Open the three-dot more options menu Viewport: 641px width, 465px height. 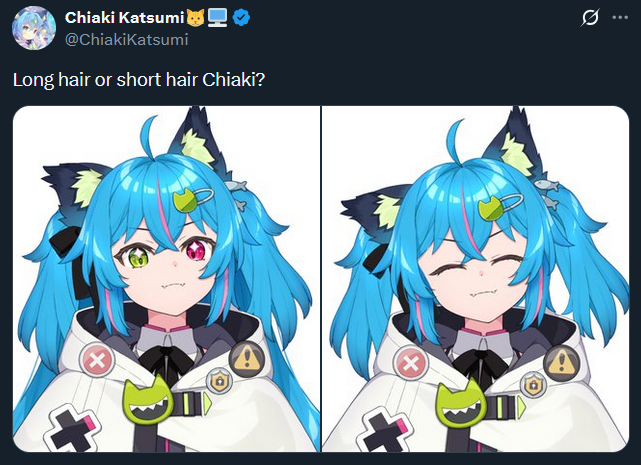pyautogui.click(x=620, y=18)
